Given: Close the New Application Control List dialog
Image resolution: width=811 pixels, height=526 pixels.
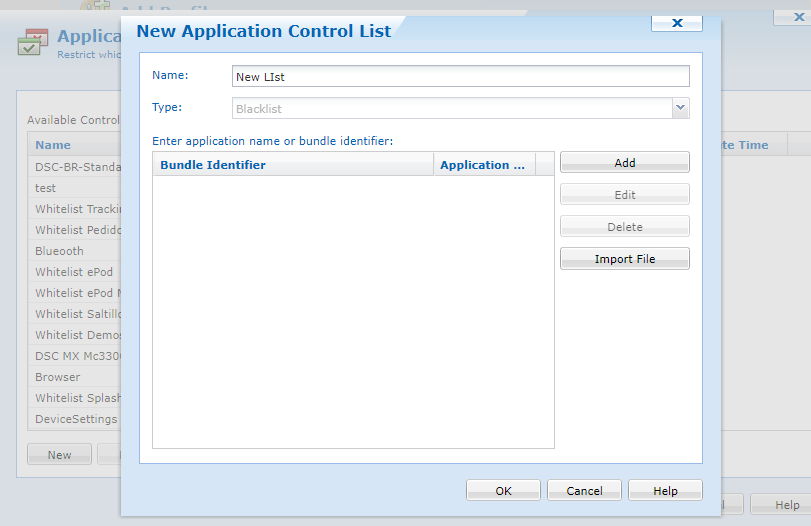Looking at the screenshot, I should (676, 22).
